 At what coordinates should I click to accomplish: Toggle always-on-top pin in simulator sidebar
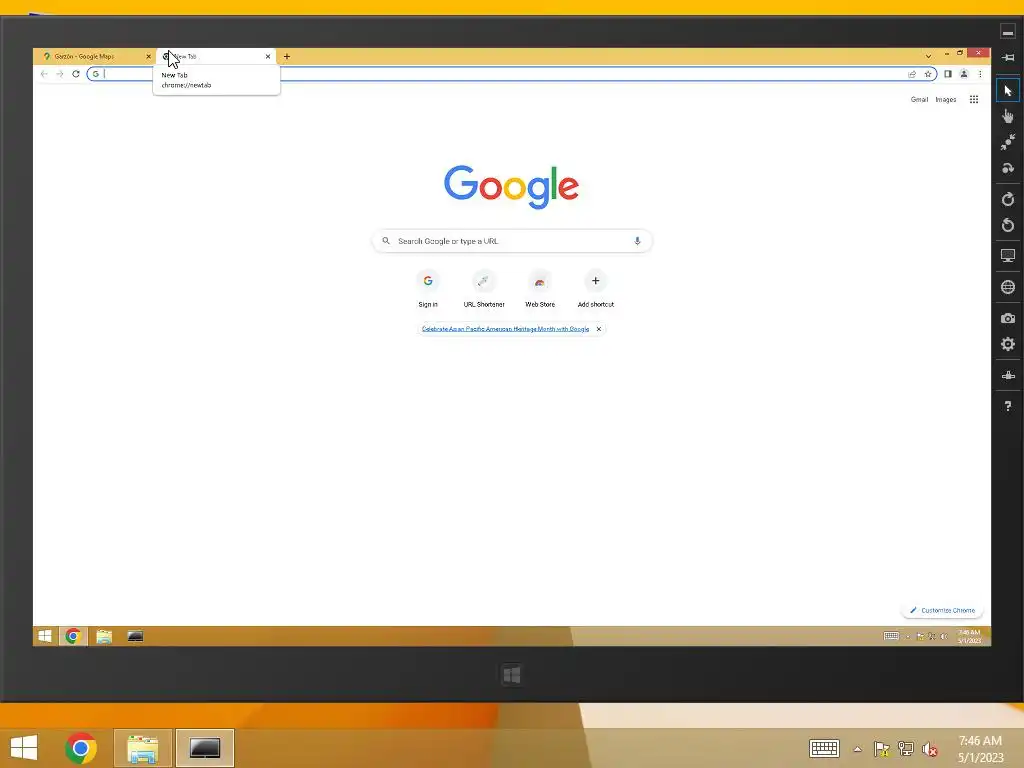1008,57
